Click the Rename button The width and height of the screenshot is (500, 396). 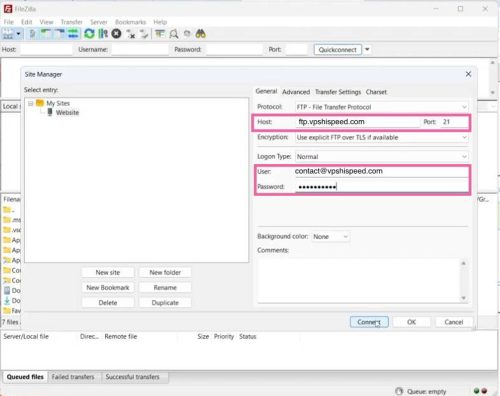(165, 288)
